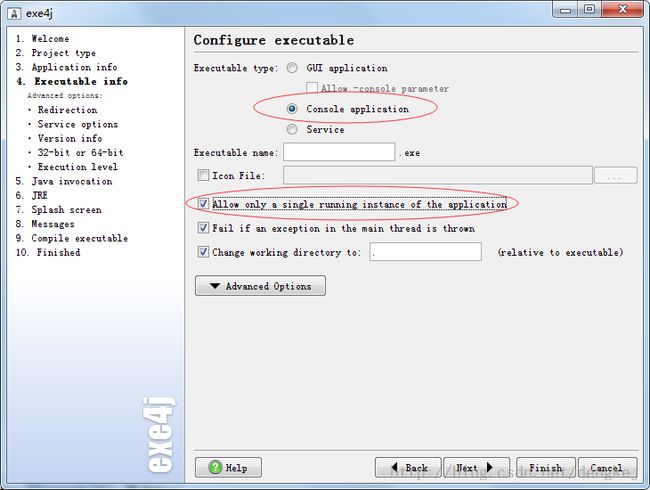650x490 pixels.
Task: Open 32-bit or 64-bit advanced item
Action: point(80,153)
